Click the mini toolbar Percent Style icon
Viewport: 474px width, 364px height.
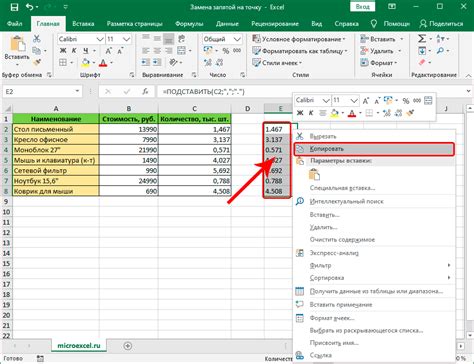(x=406, y=100)
